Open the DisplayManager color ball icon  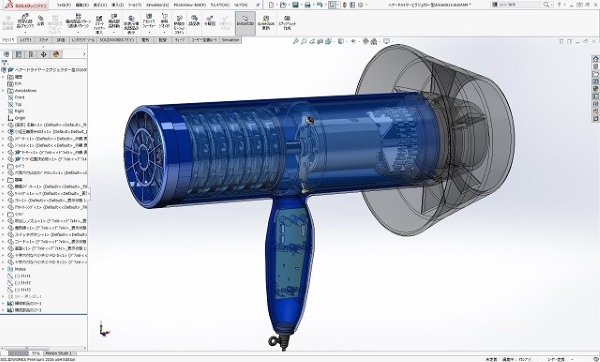click(56, 54)
